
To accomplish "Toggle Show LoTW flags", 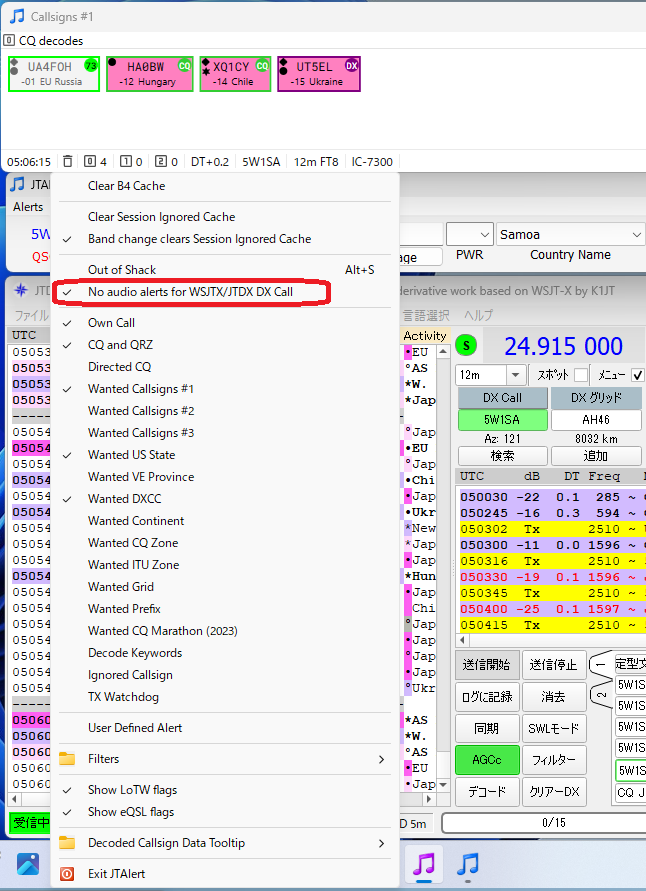I will pos(225,790).
